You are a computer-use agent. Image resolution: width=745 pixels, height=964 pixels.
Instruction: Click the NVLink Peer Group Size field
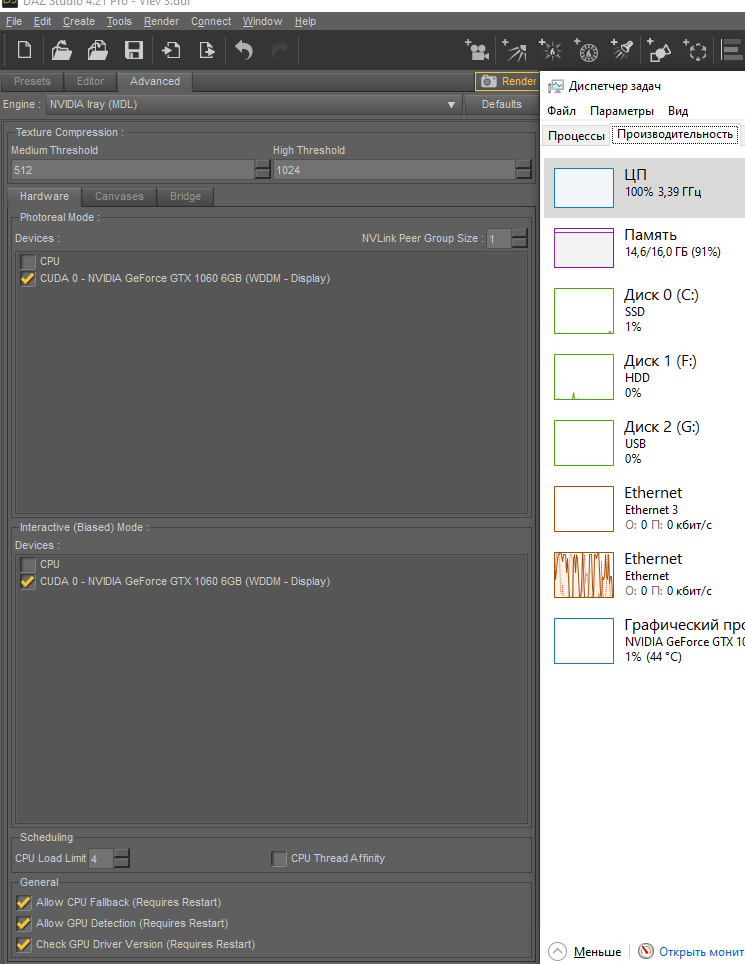(499, 239)
